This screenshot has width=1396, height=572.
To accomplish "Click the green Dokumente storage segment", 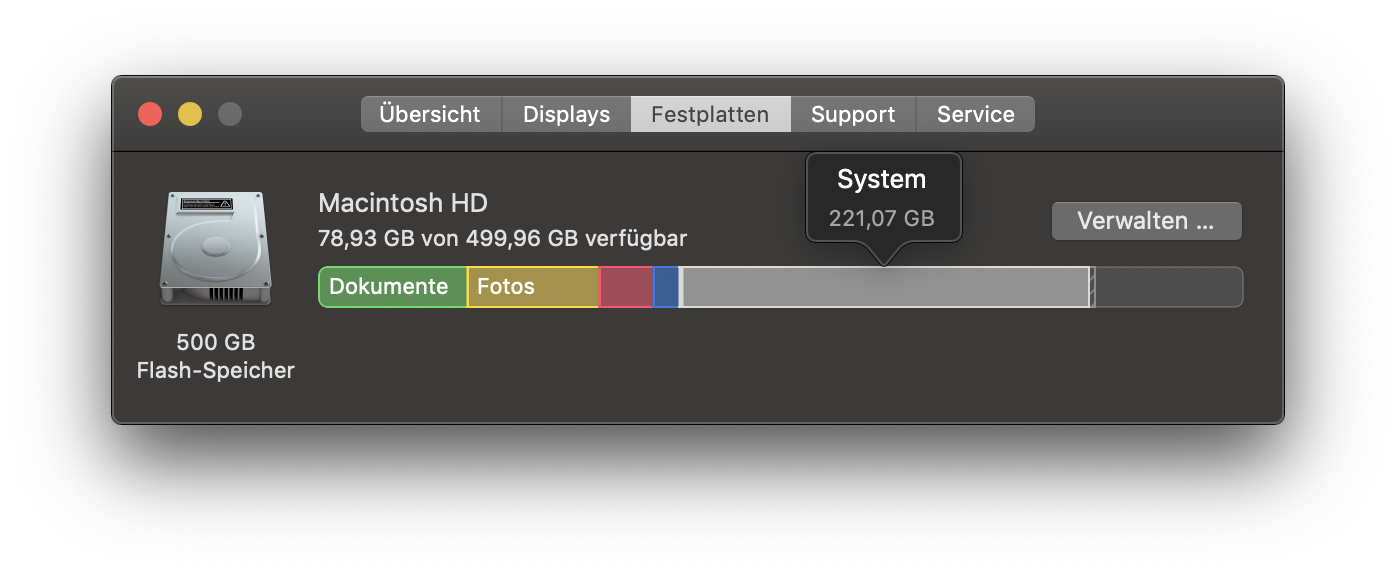I will coord(392,287).
